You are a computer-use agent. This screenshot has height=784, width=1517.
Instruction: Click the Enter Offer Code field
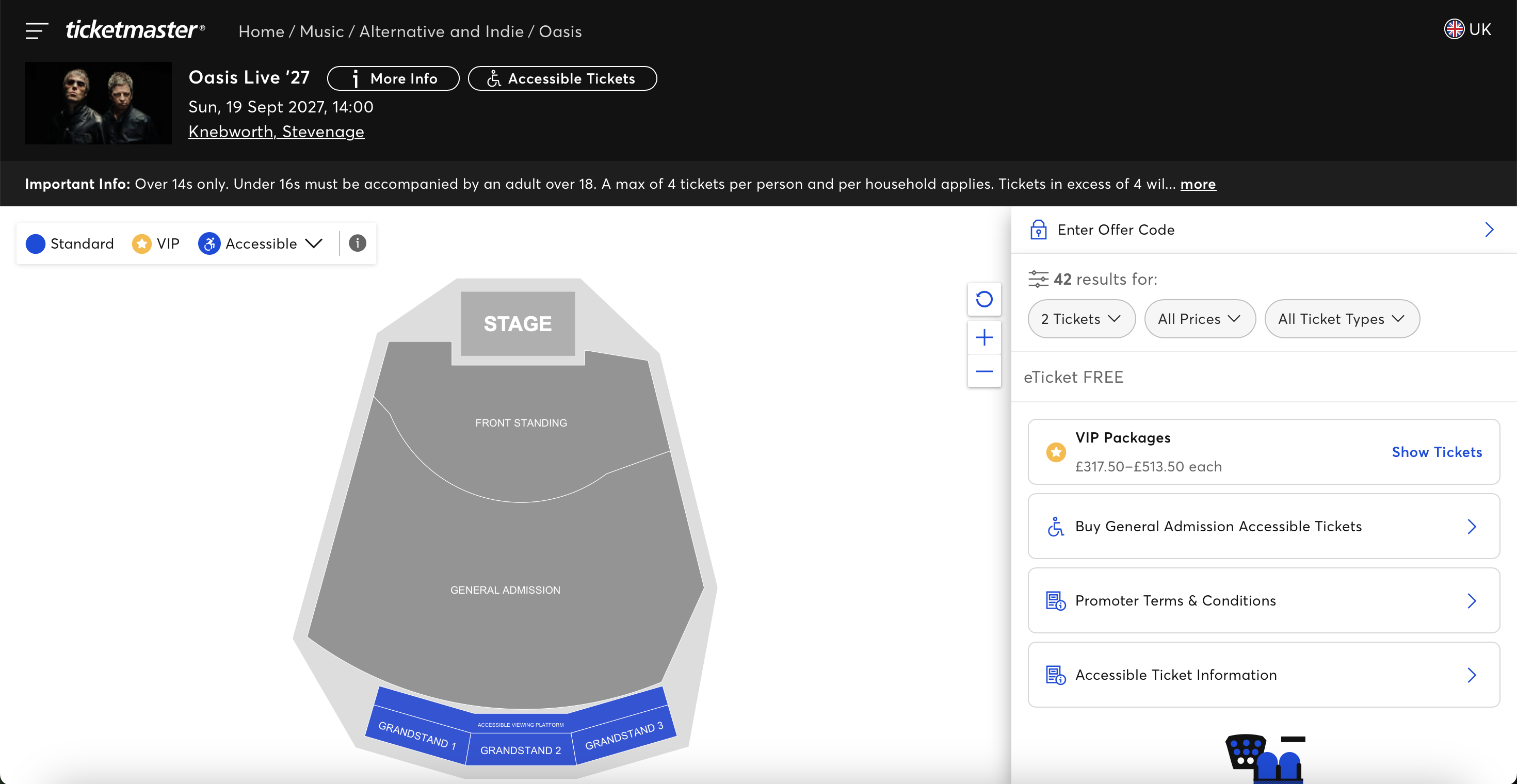(1263, 230)
